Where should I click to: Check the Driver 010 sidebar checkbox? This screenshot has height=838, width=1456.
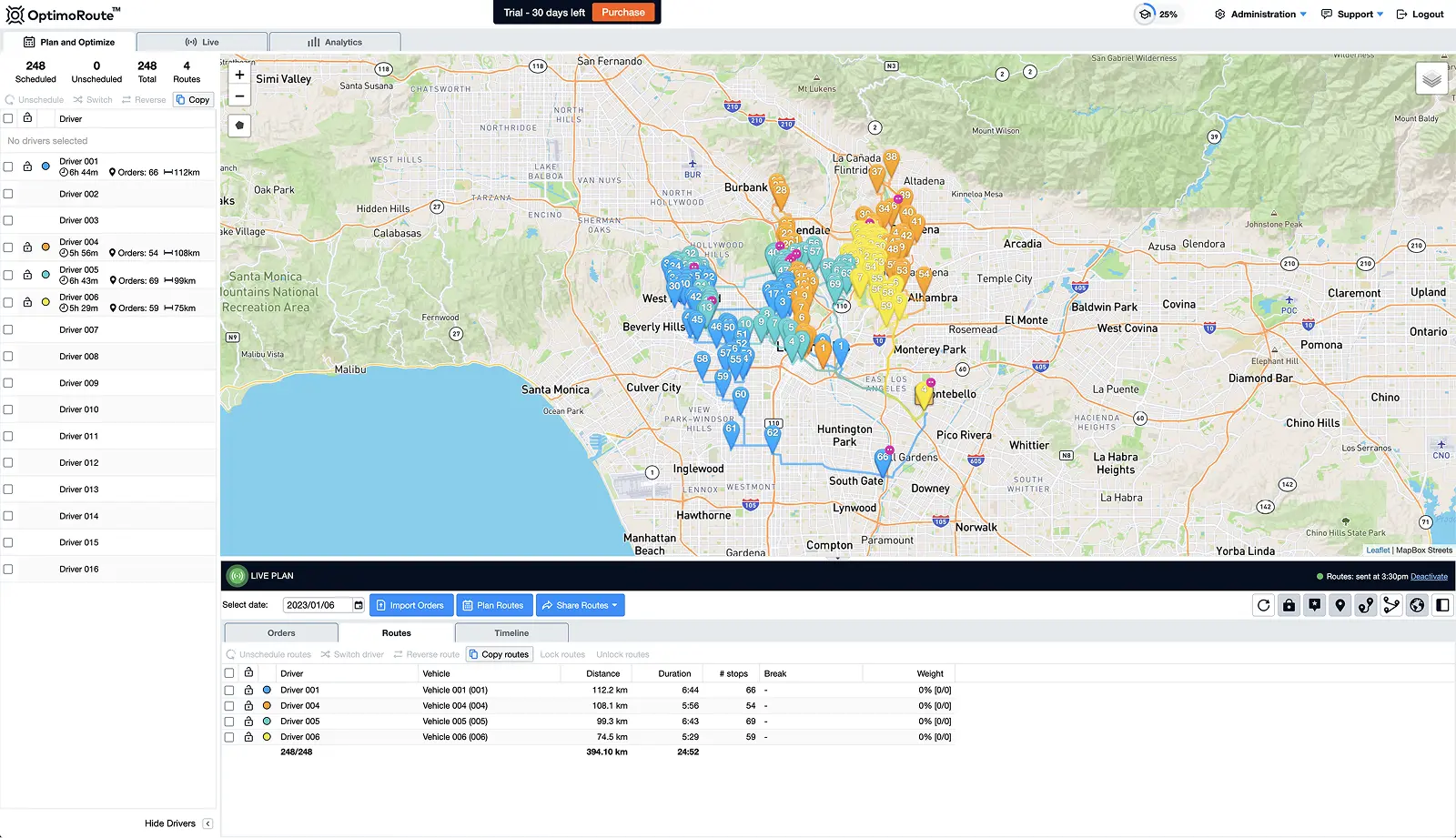pos(8,409)
